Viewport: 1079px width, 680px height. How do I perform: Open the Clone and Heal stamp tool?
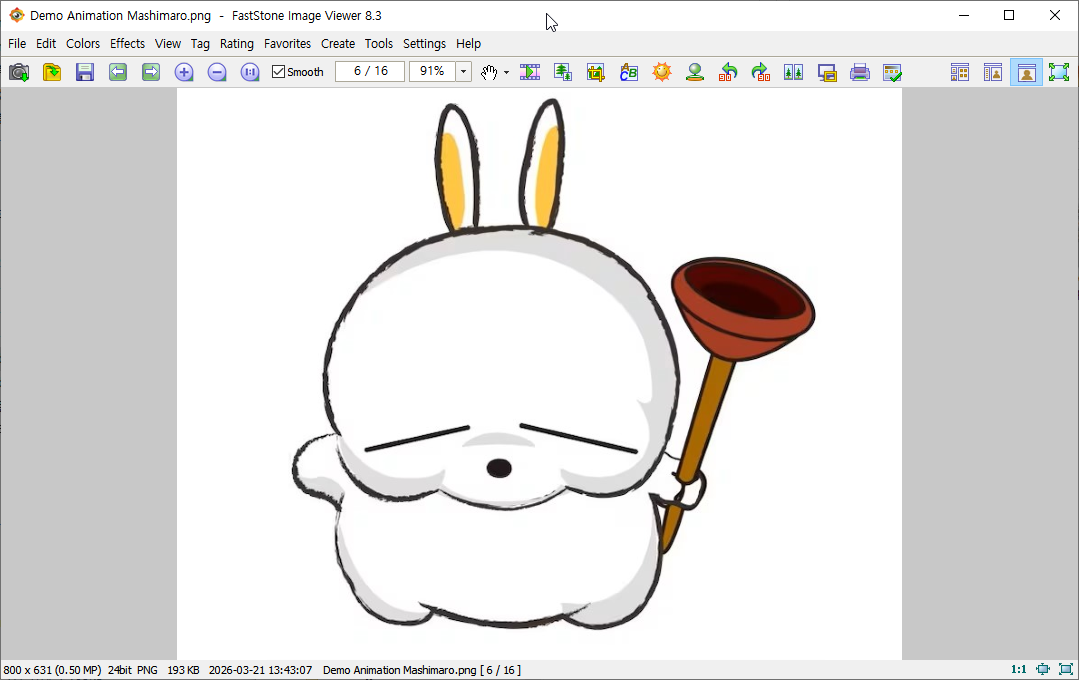695,72
